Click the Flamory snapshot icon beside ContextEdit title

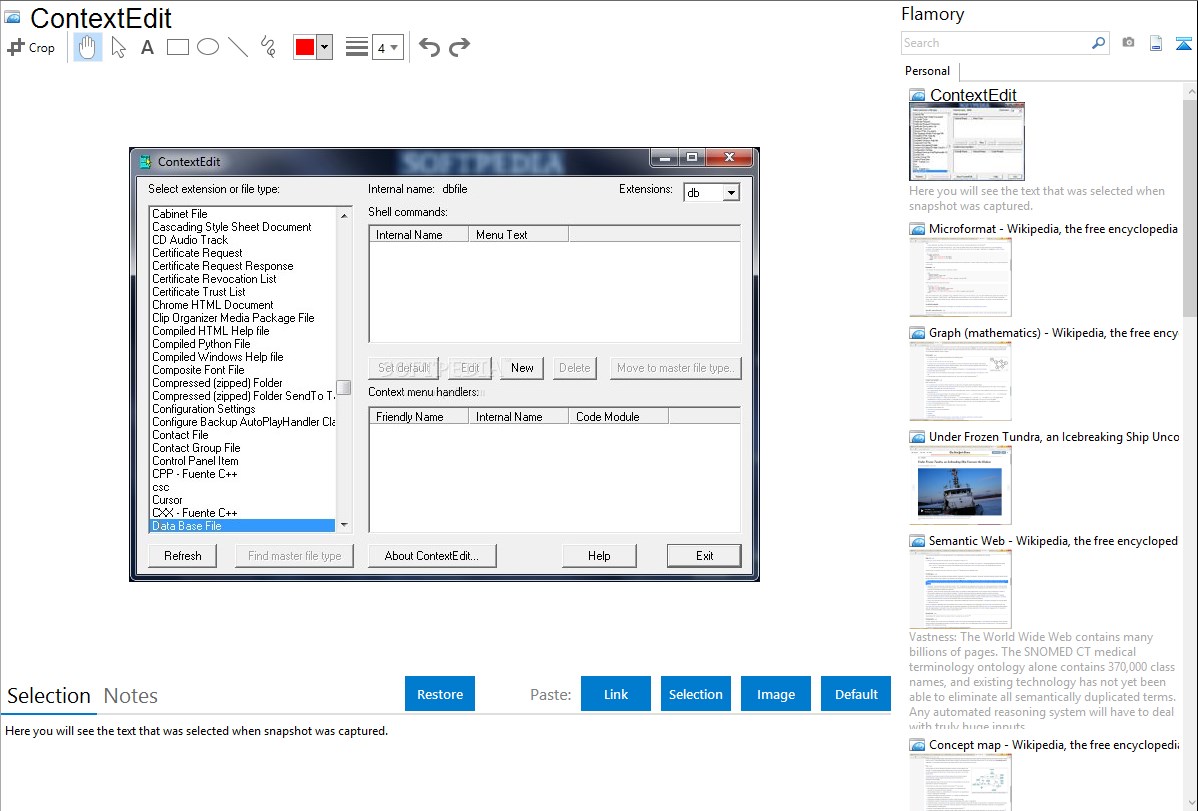[x=12, y=18]
